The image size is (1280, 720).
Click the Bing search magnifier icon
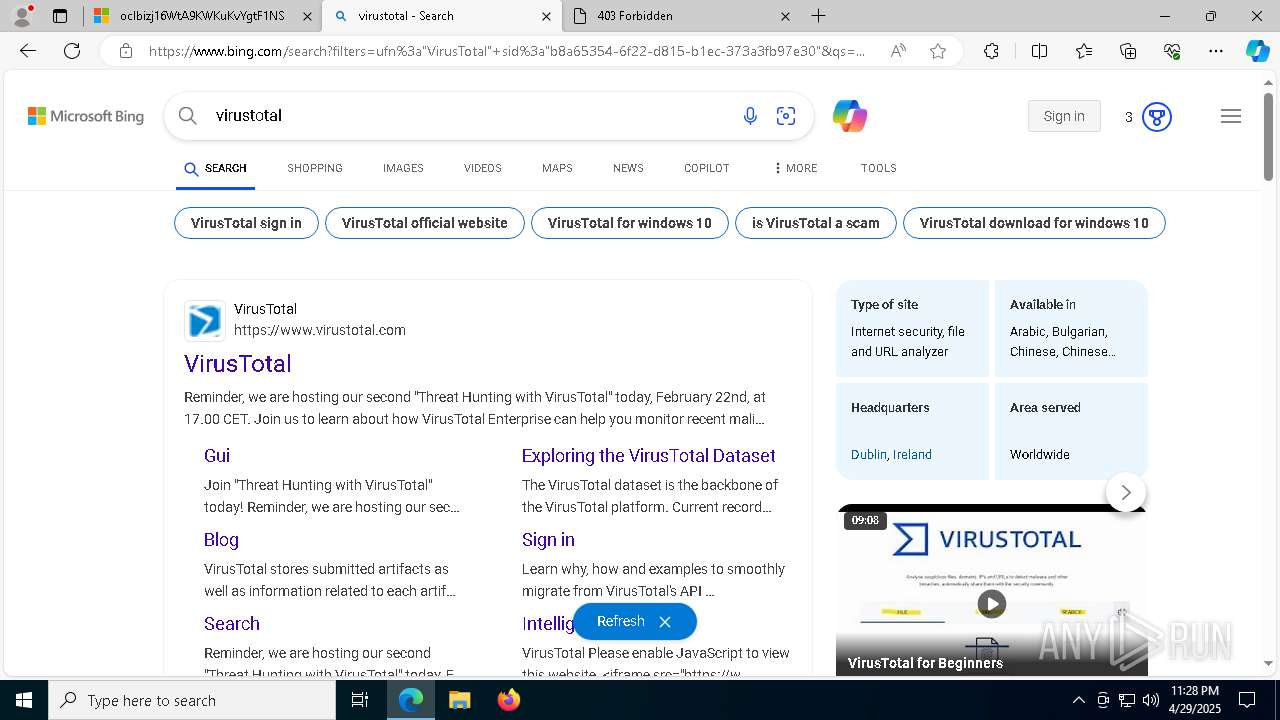tap(187, 116)
